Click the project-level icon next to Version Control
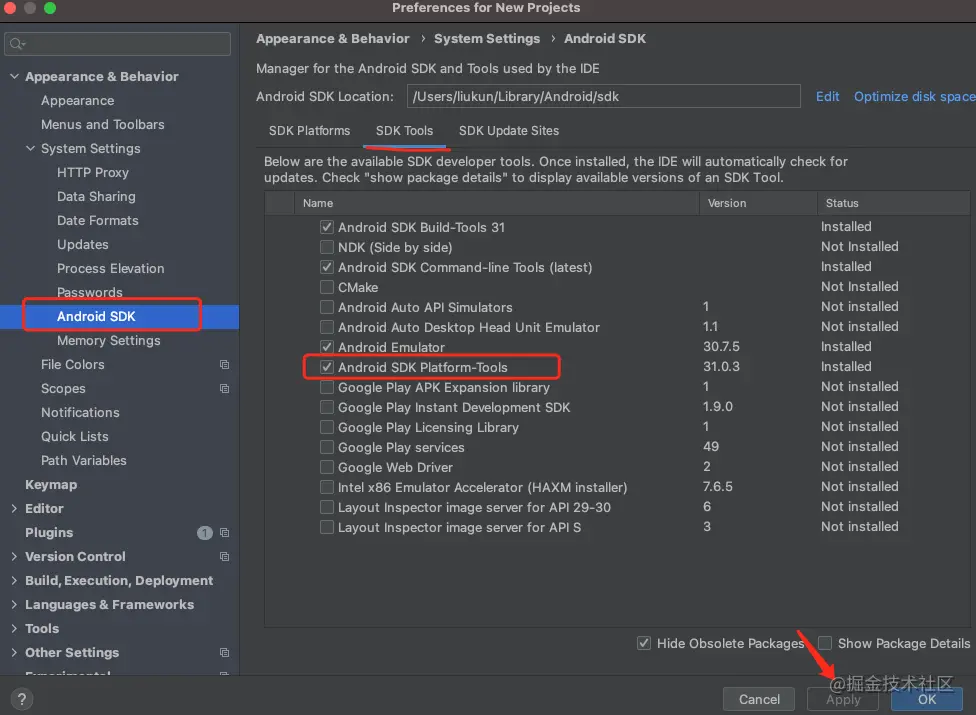The width and height of the screenshot is (976, 715). coord(225,557)
